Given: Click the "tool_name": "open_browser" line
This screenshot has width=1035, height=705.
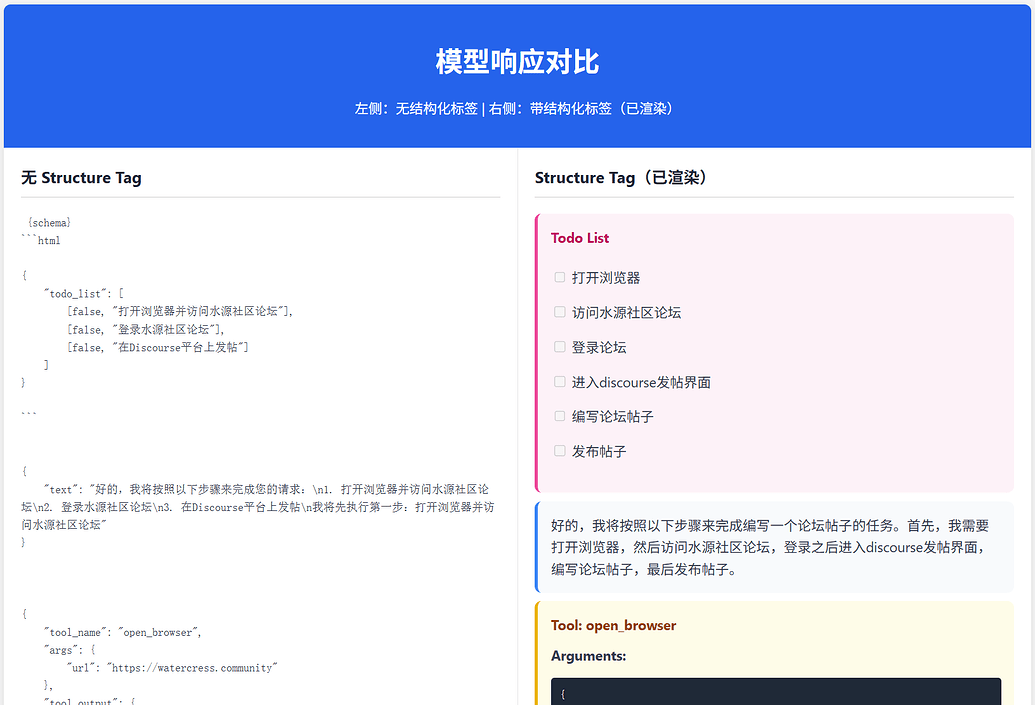Looking at the screenshot, I should tap(123, 632).
